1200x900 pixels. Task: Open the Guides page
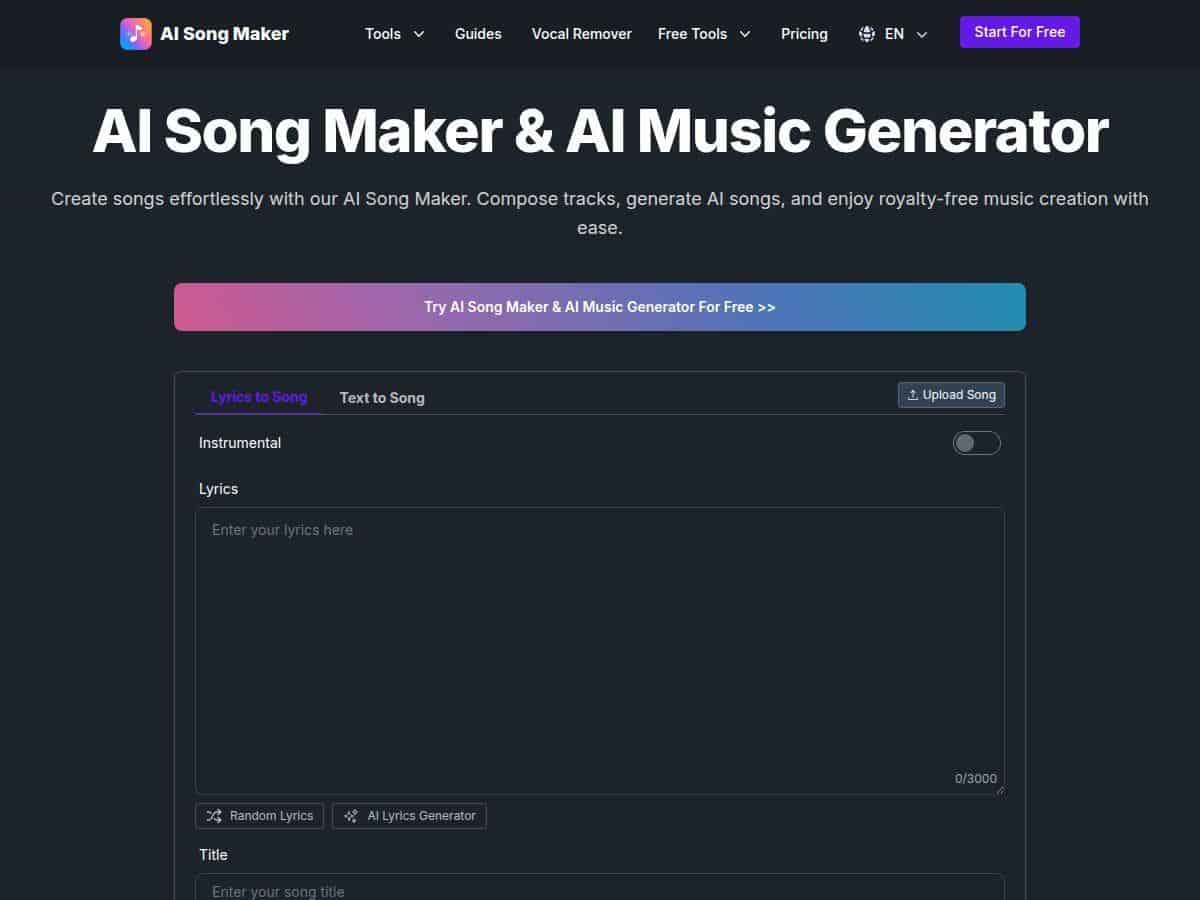[478, 33]
